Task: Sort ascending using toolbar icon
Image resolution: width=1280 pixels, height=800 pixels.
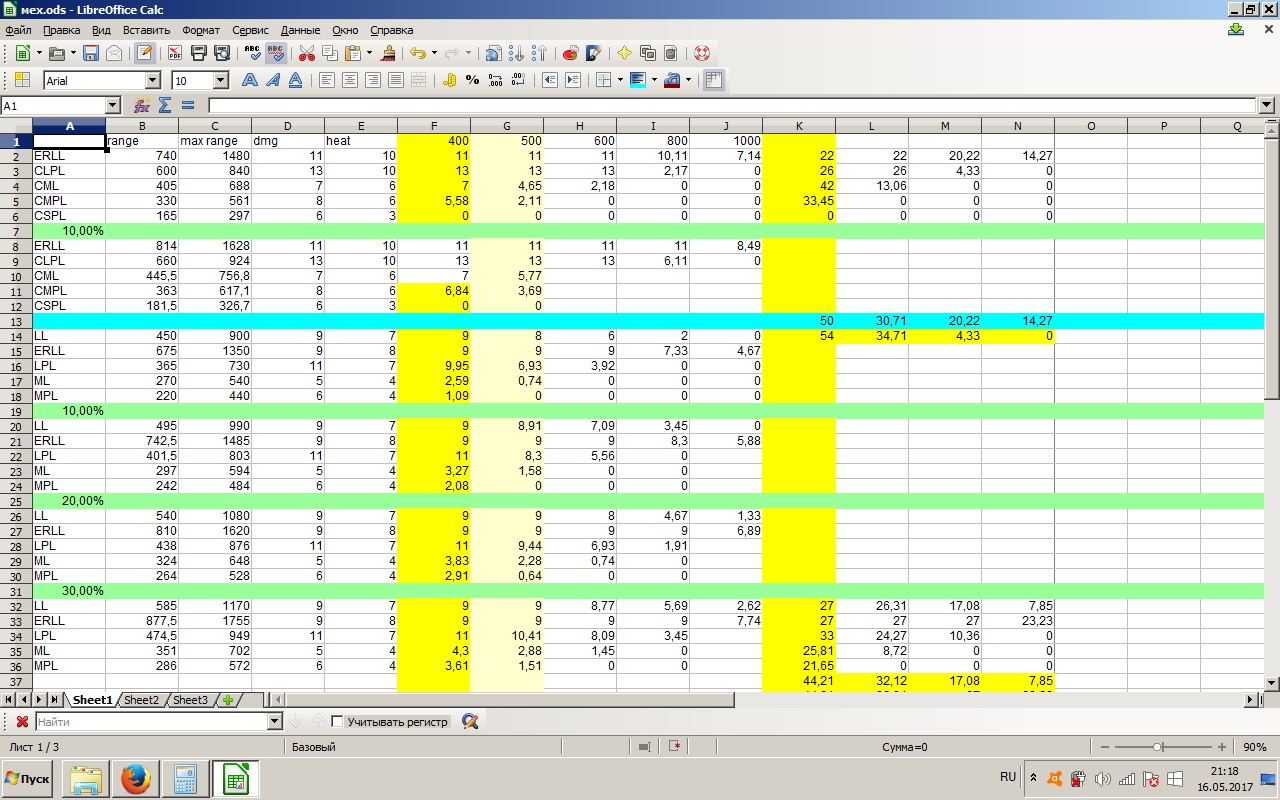Action: (x=517, y=53)
